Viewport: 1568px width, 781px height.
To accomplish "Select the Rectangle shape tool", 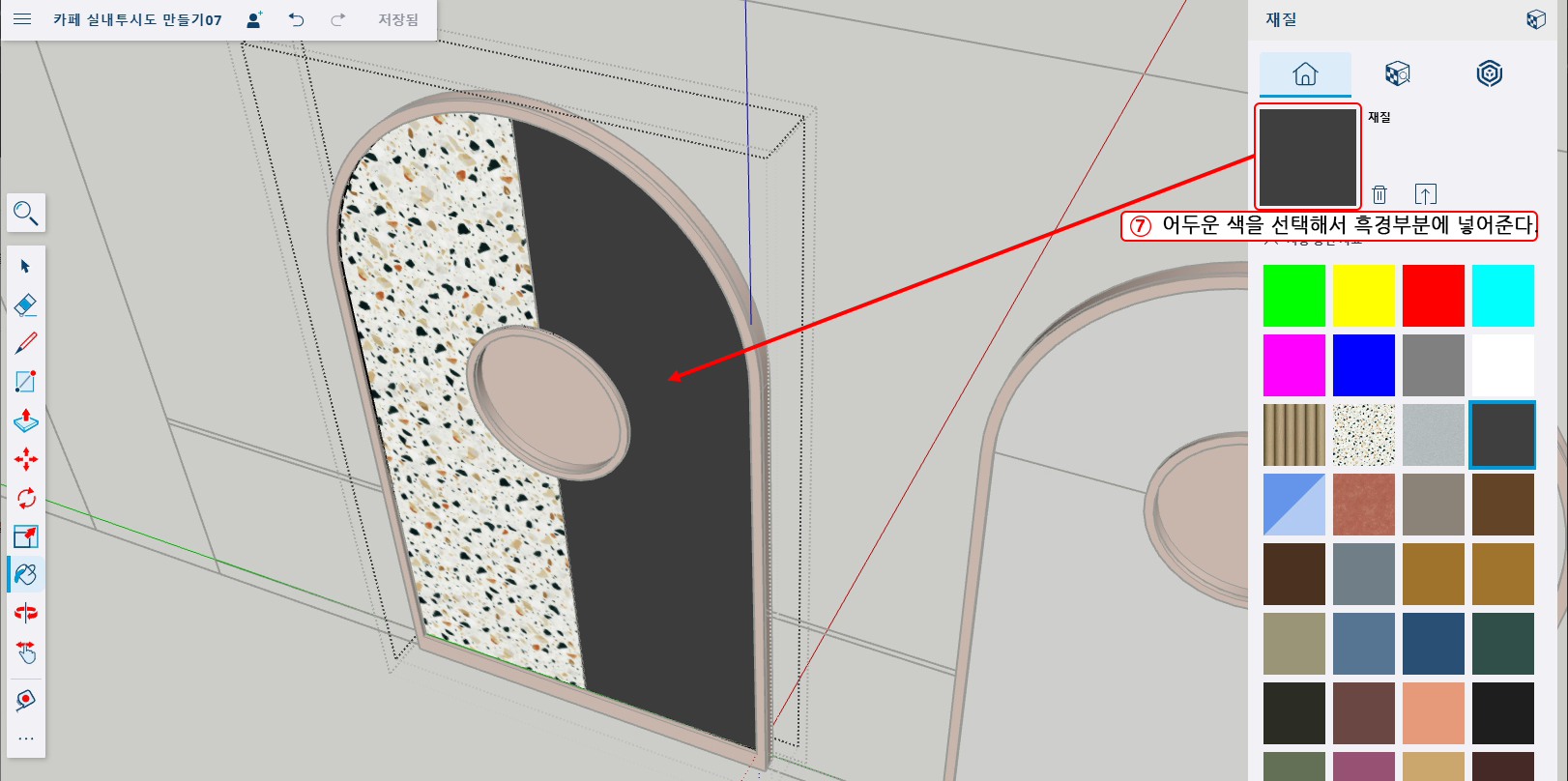I will (26, 382).
